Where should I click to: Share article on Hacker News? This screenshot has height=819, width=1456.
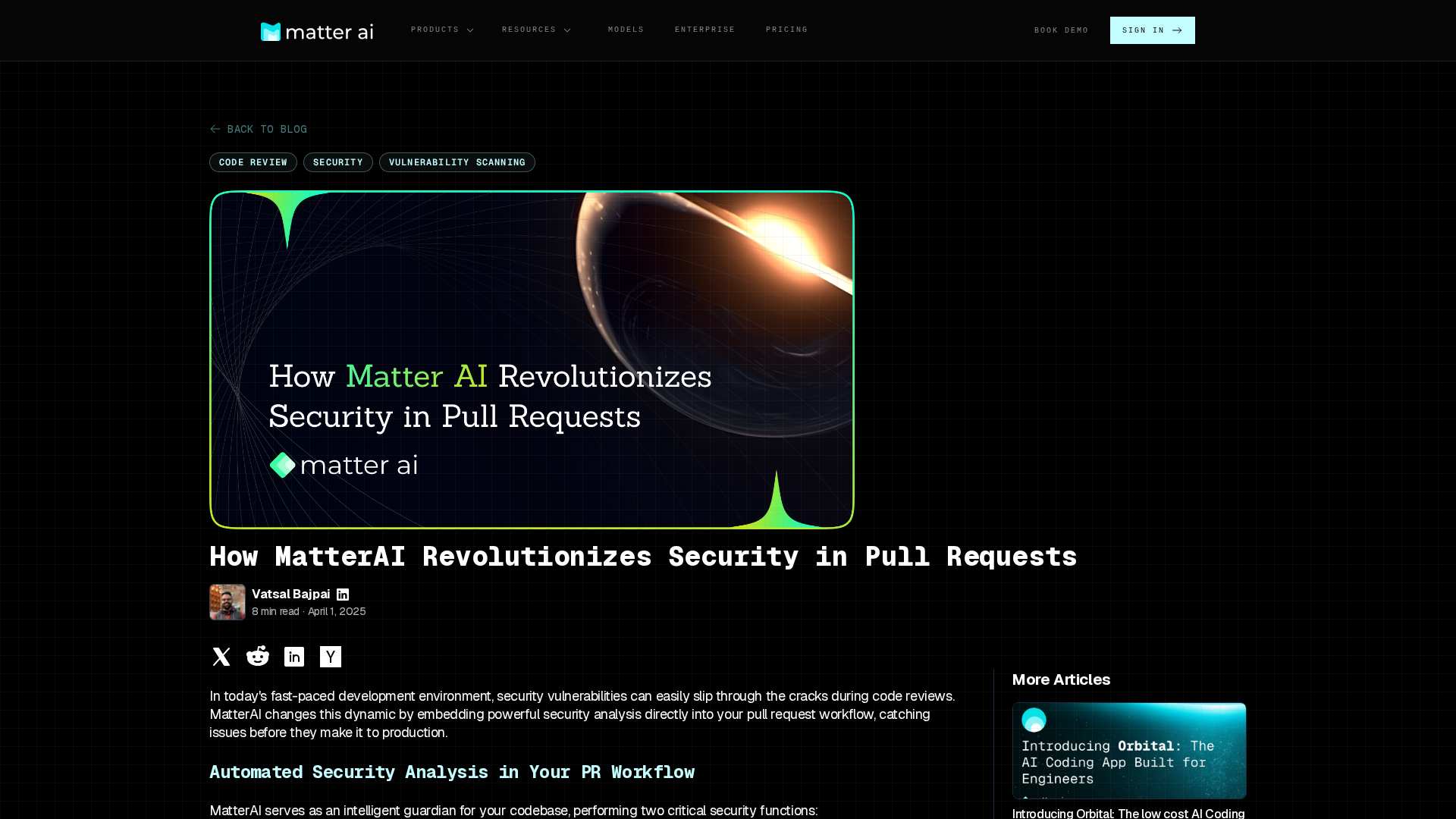pyautogui.click(x=331, y=657)
